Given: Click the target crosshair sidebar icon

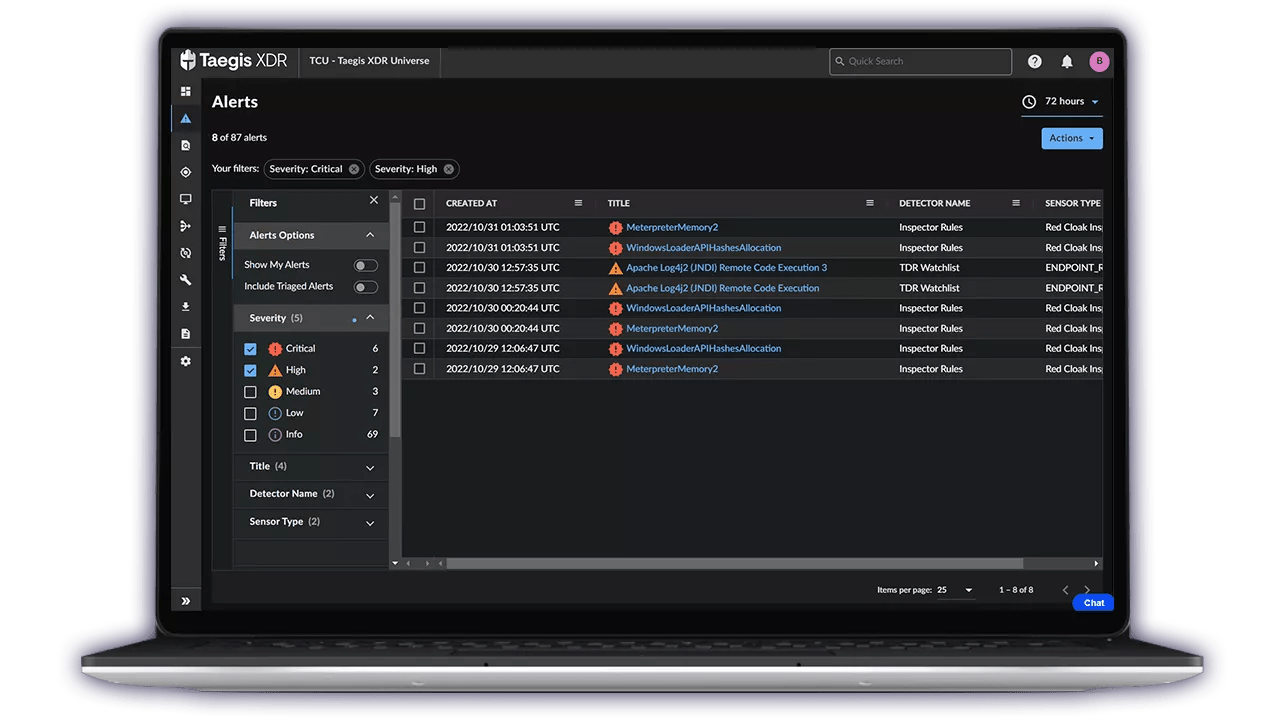Looking at the screenshot, I should [185, 172].
